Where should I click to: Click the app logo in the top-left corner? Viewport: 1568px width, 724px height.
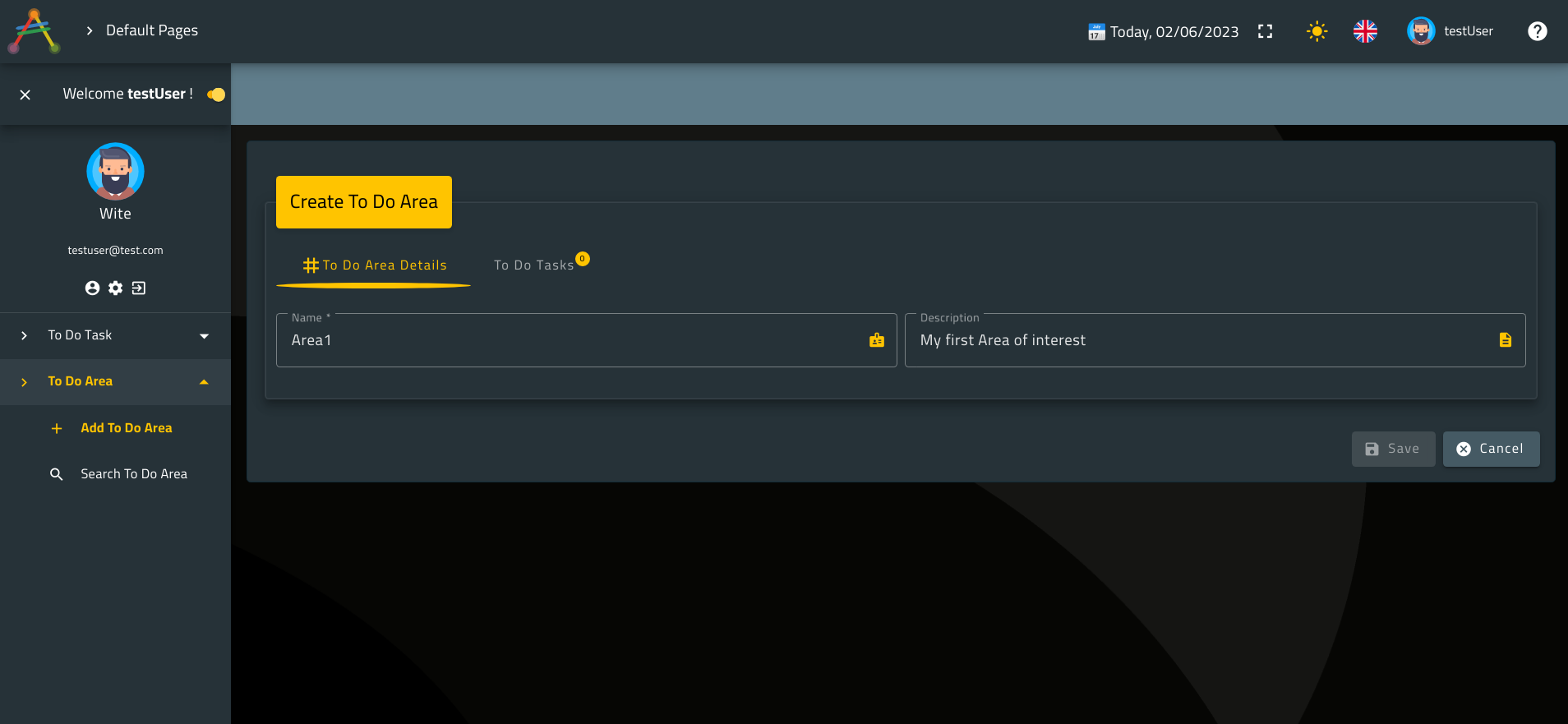point(34,31)
